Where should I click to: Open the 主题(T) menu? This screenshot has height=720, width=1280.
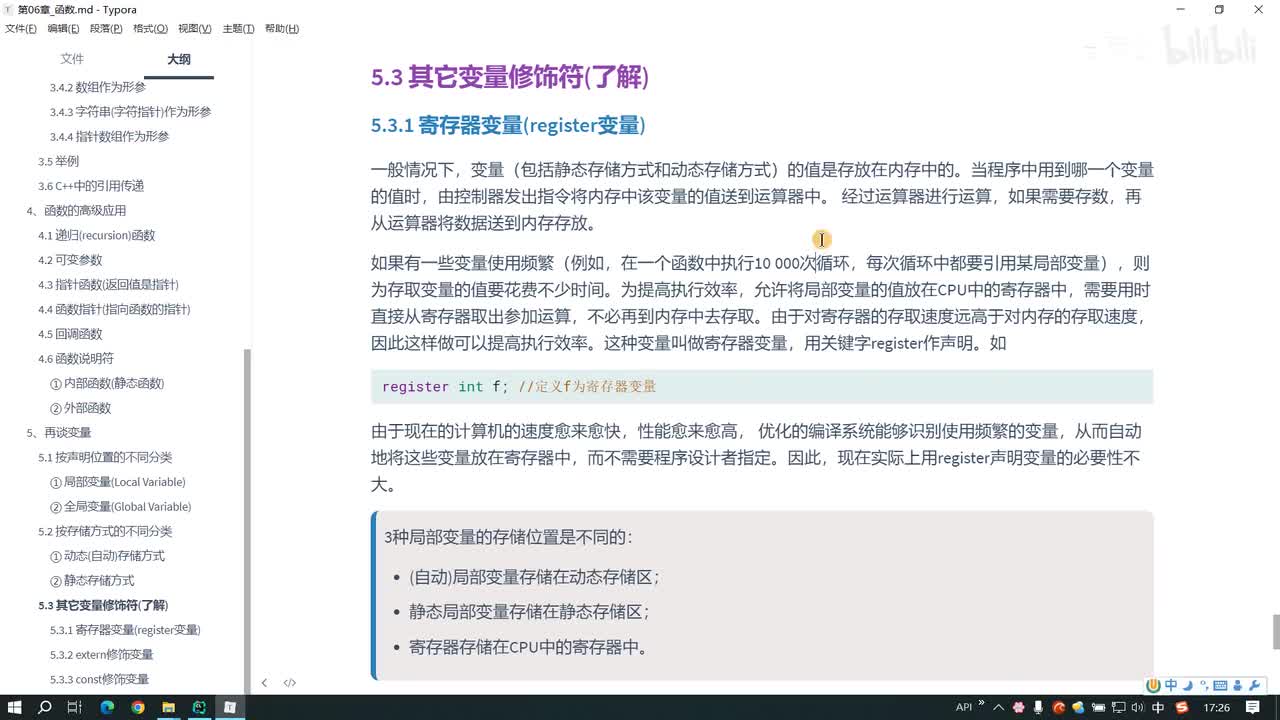tap(238, 29)
